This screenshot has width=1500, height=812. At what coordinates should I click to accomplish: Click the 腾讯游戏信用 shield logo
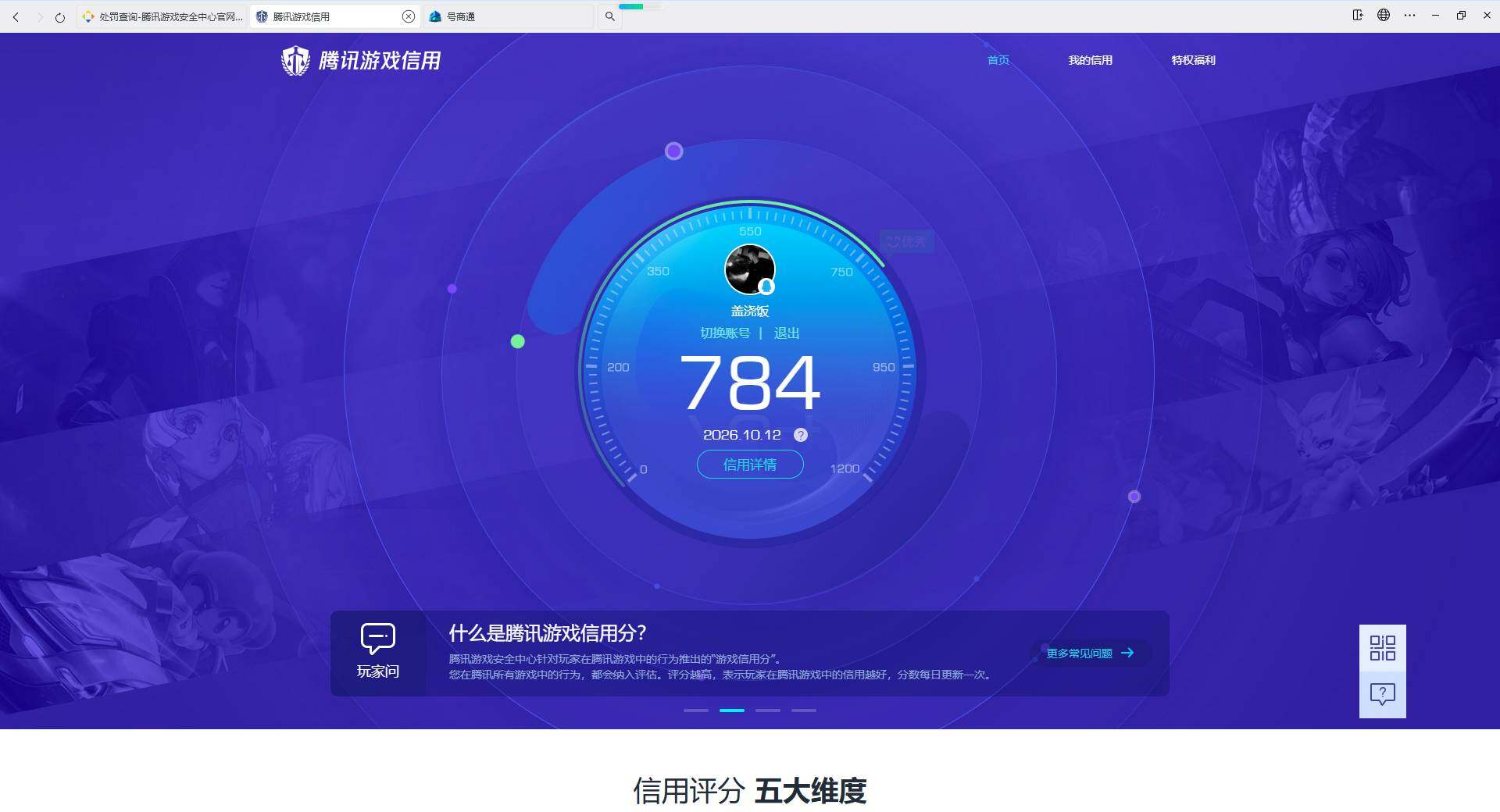[295, 60]
